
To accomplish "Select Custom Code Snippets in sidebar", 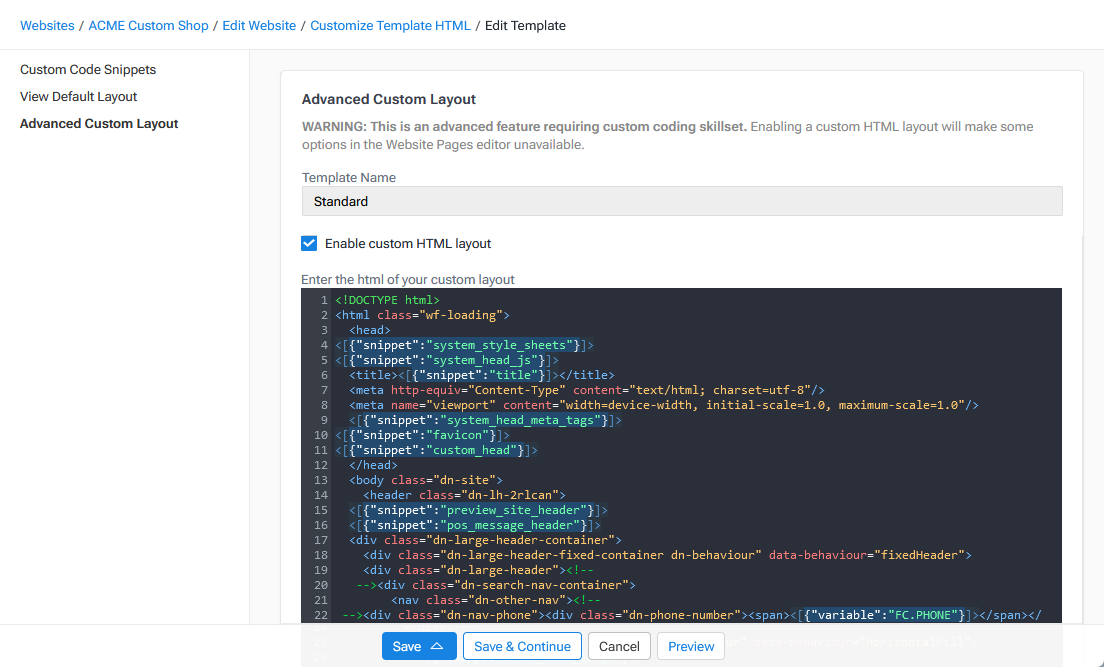I will 88,70.
